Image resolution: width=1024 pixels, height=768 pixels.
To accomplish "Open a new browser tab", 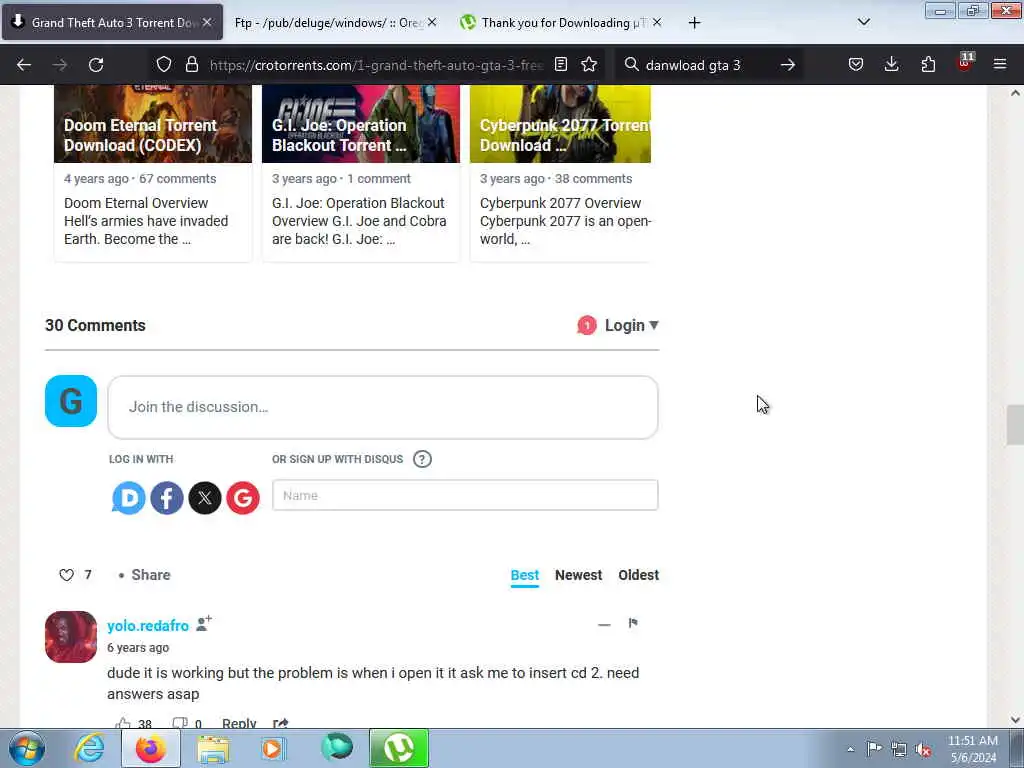I will pyautogui.click(x=694, y=23).
